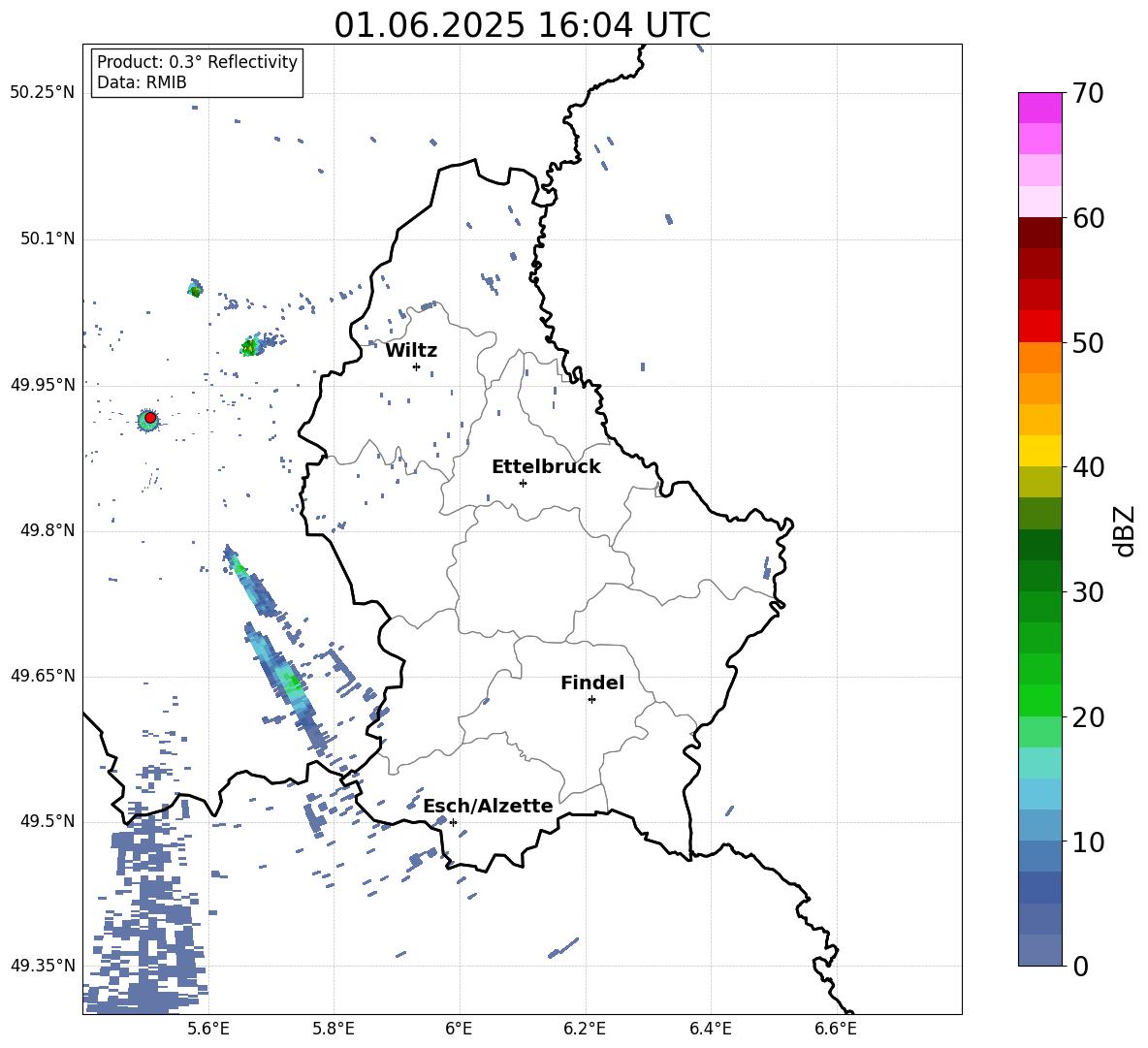This screenshot has width=1148, height=1048.
Task: Click the 6.6°E longitude label
Action: pyautogui.click(x=836, y=1029)
